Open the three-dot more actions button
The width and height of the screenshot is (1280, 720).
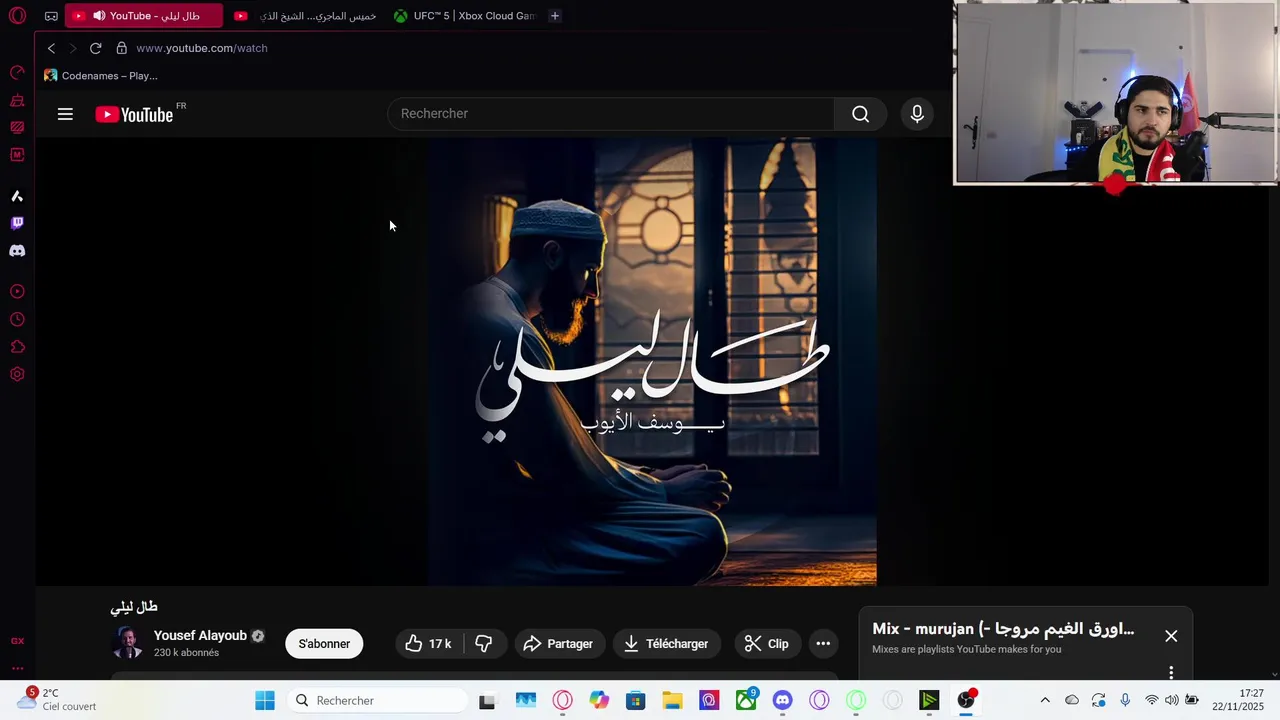(823, 644)
